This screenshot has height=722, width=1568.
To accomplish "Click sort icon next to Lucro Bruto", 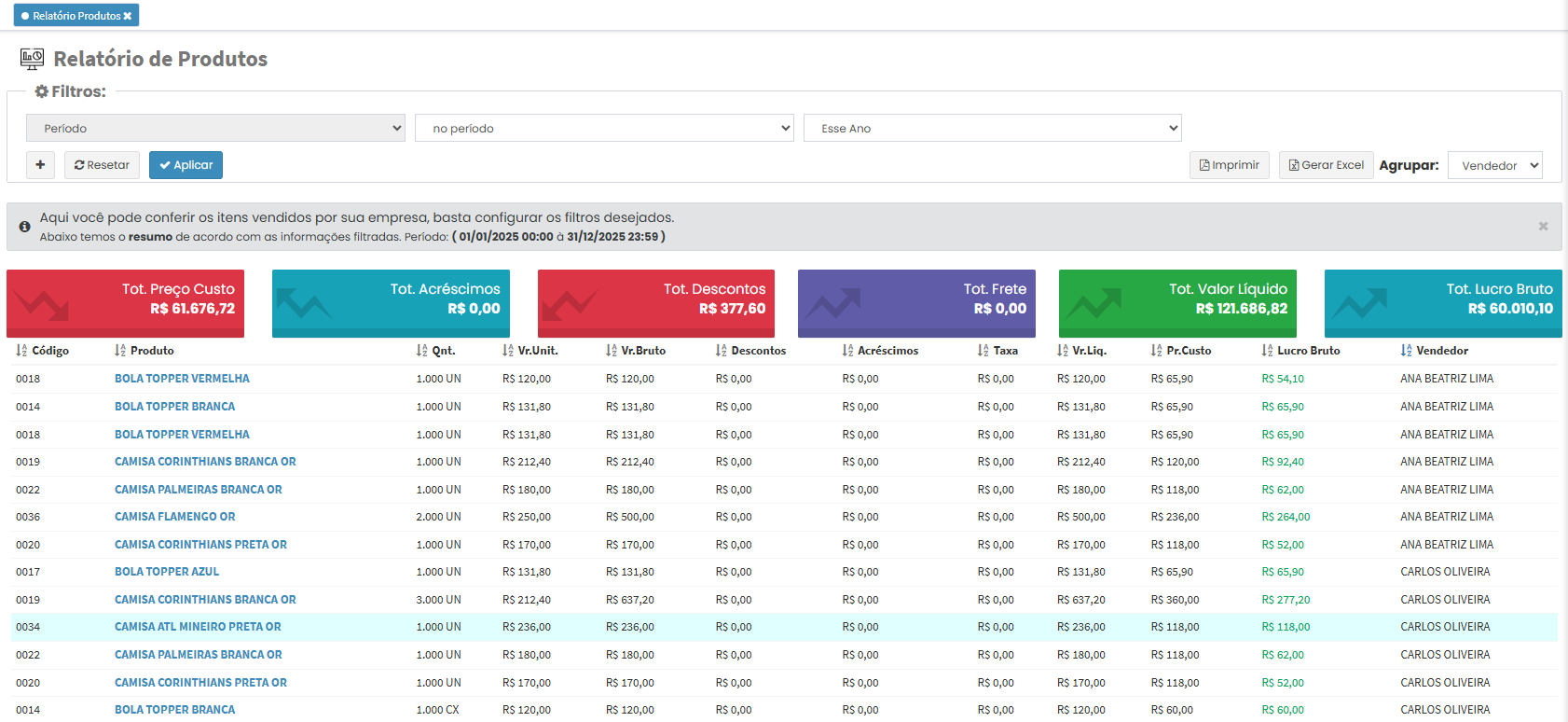I will [1267, 351].
